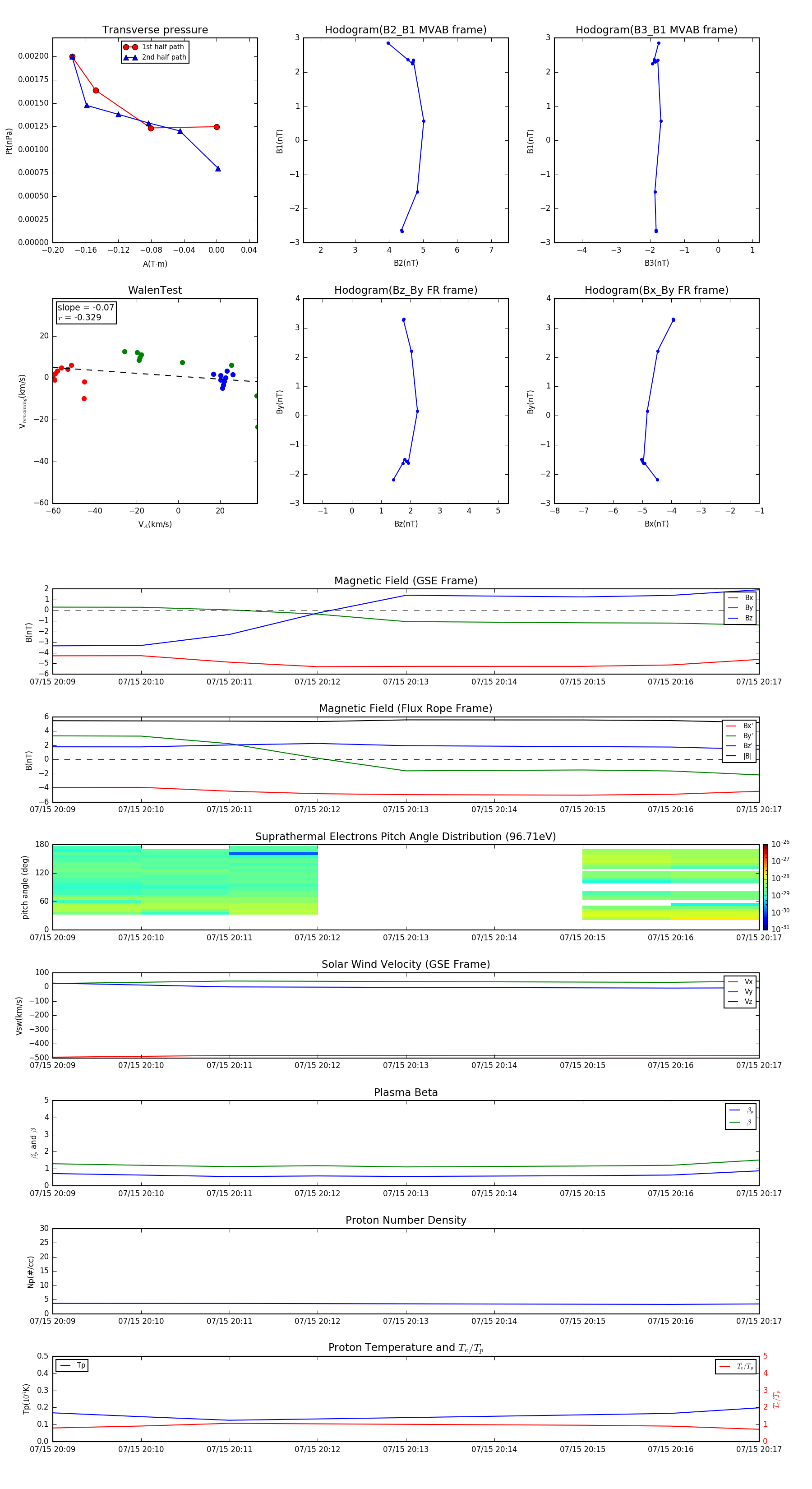Click the 'Np(#/cc)' axis label

pyautogui.click(x=31, y=1271)
